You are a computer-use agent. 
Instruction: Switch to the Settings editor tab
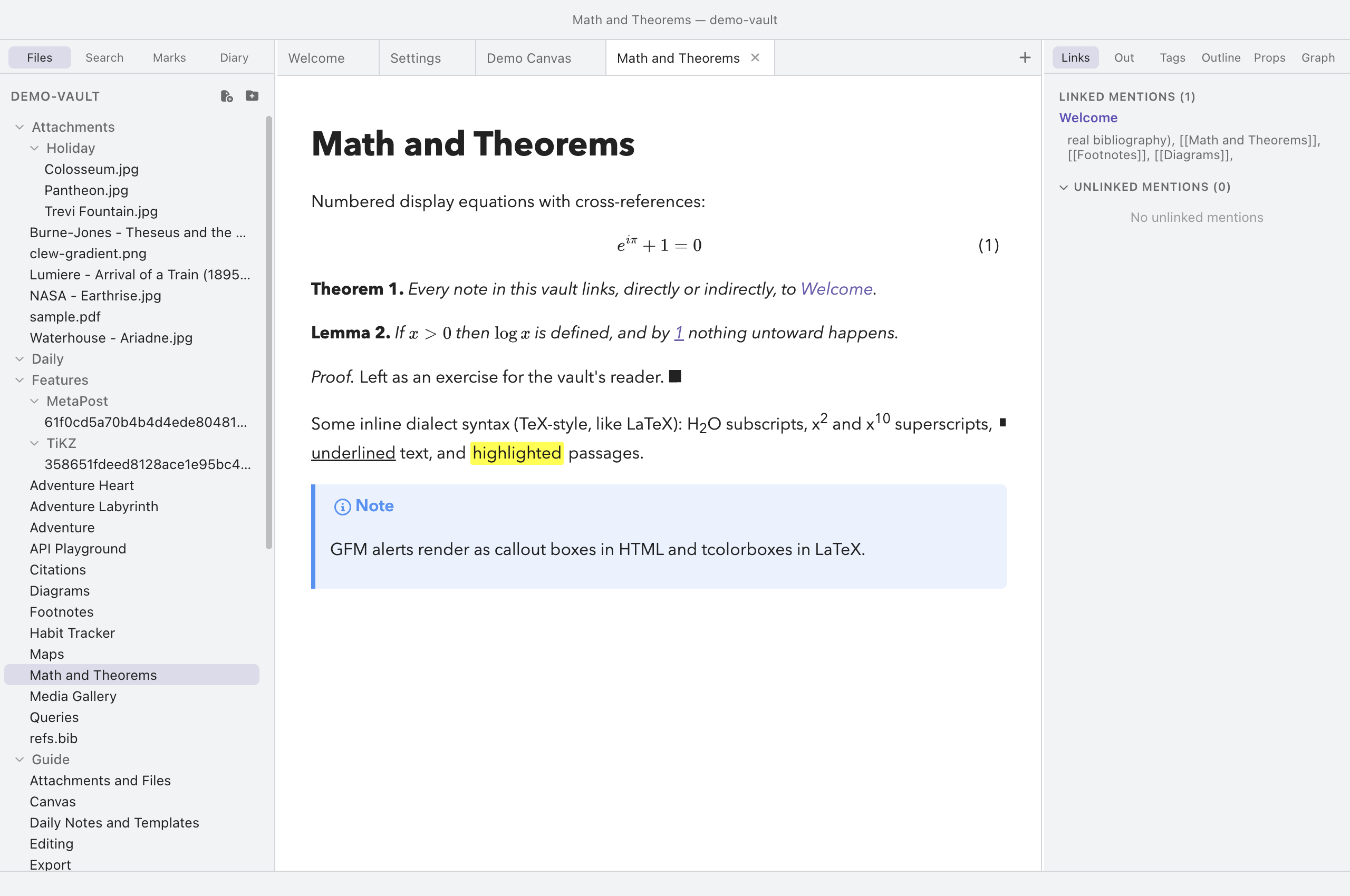pos(428,59)
